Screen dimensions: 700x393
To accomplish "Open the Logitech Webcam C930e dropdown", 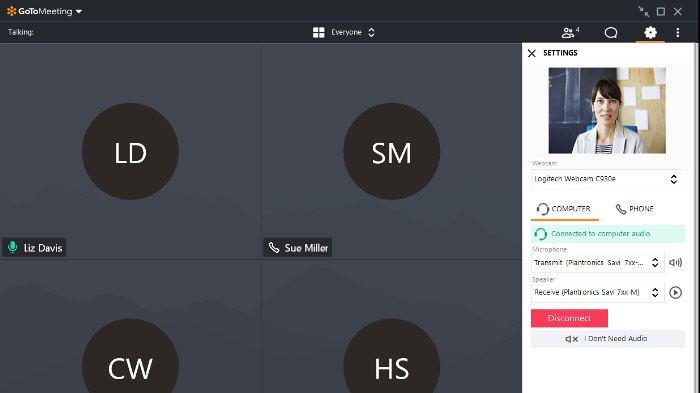I will [x=607, y=179].
